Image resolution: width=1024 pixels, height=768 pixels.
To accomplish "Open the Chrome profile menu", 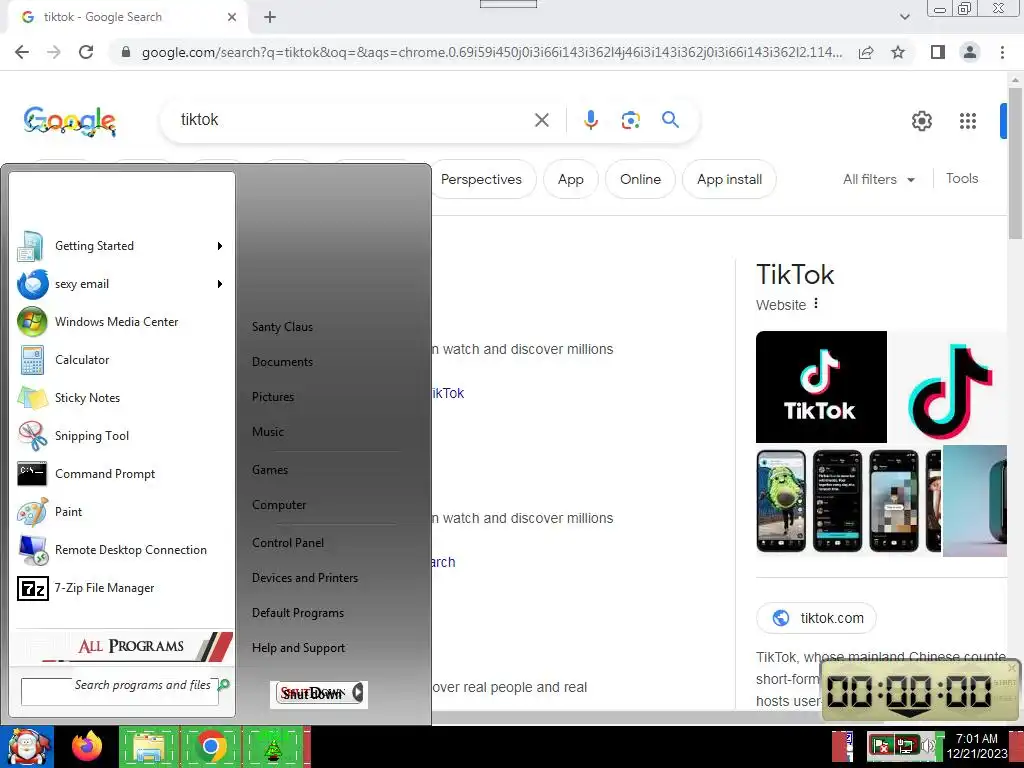I will pyautogui.click(x=970, y=52).
